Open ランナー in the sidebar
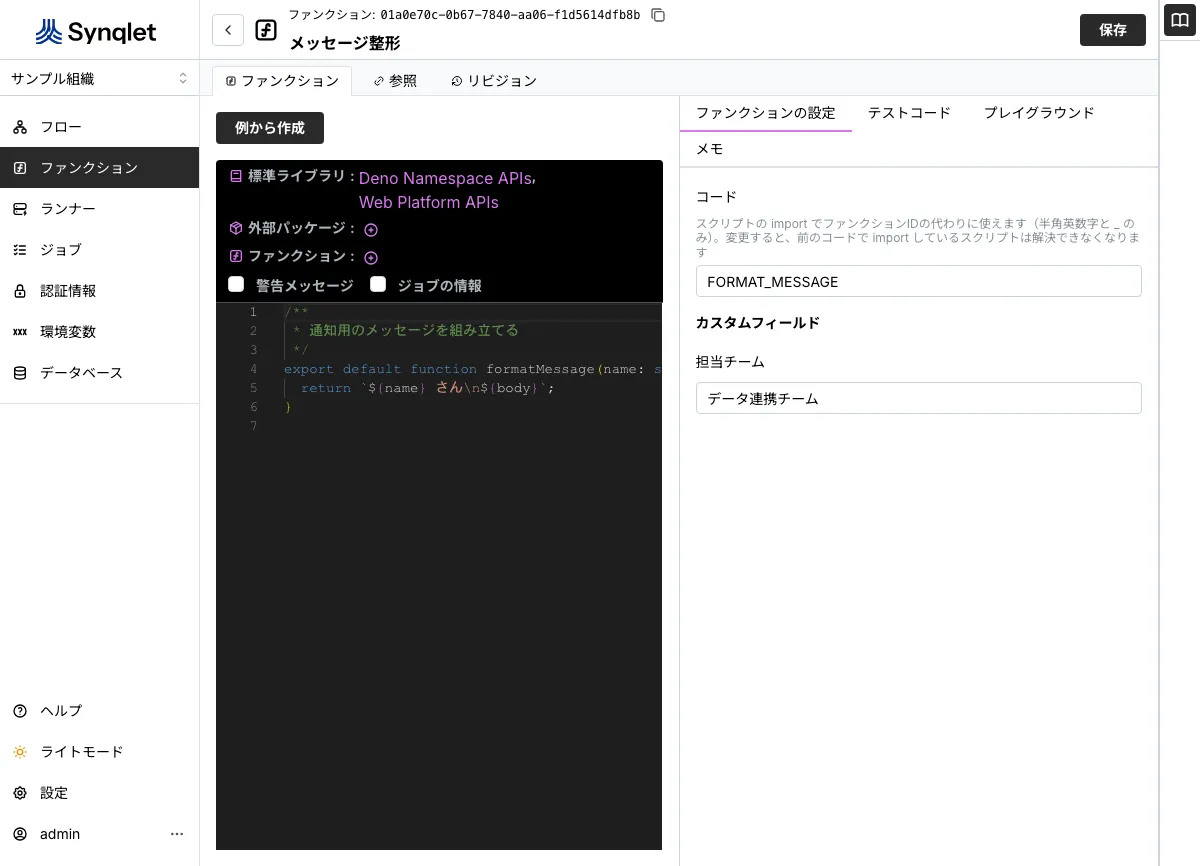The height and width of the screenshot is (866, 1200). click(99, 209)
